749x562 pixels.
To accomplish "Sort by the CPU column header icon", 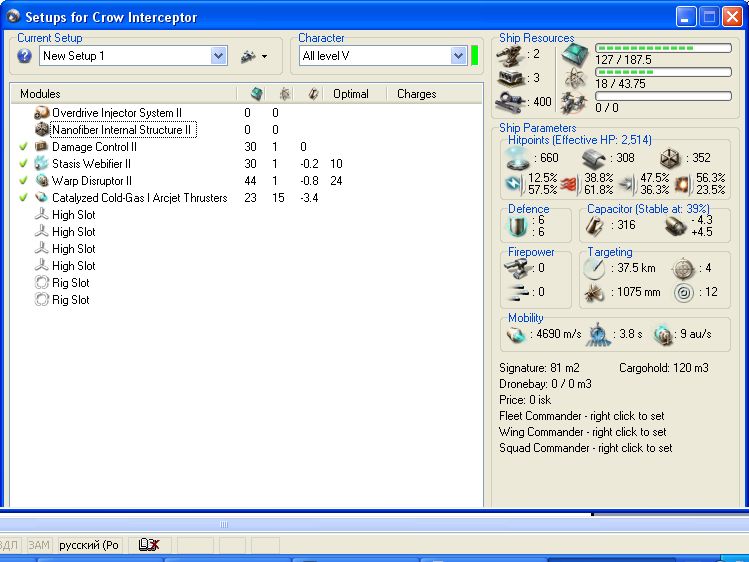I will point(257,94).
